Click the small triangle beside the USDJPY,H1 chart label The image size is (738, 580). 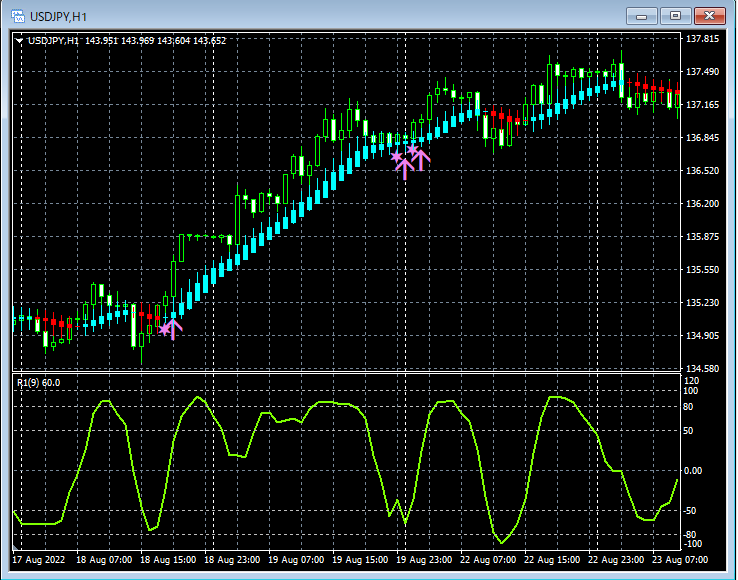point(19,41)
